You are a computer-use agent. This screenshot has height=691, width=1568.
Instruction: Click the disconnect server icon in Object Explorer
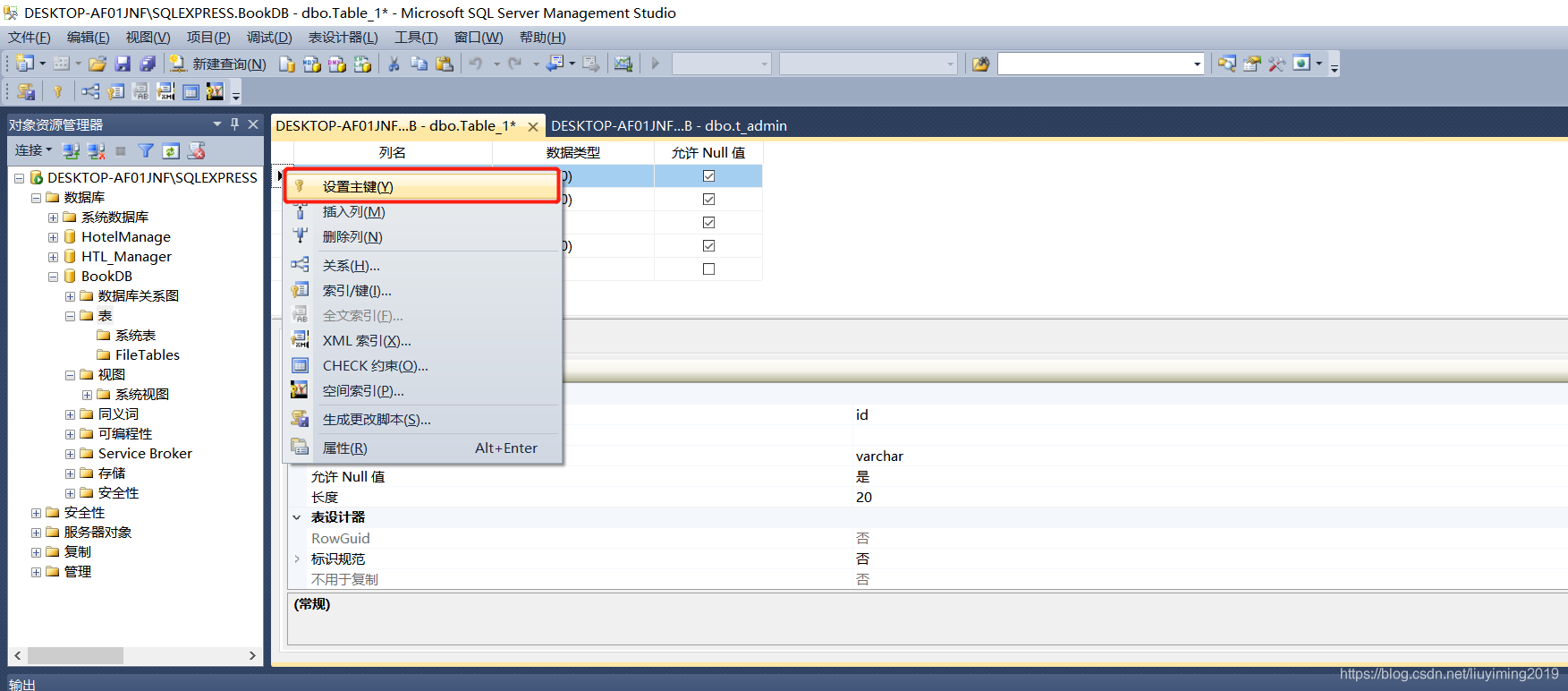coord(96,150)
